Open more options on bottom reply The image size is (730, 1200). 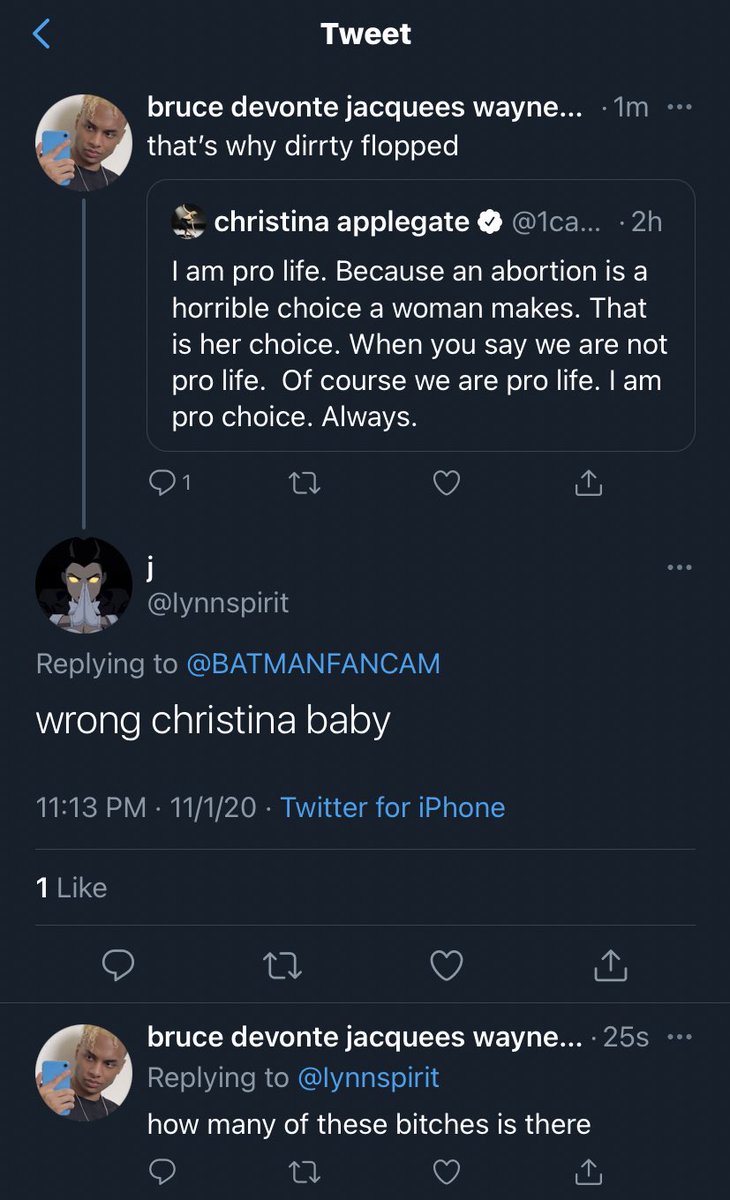point(679,1037)
